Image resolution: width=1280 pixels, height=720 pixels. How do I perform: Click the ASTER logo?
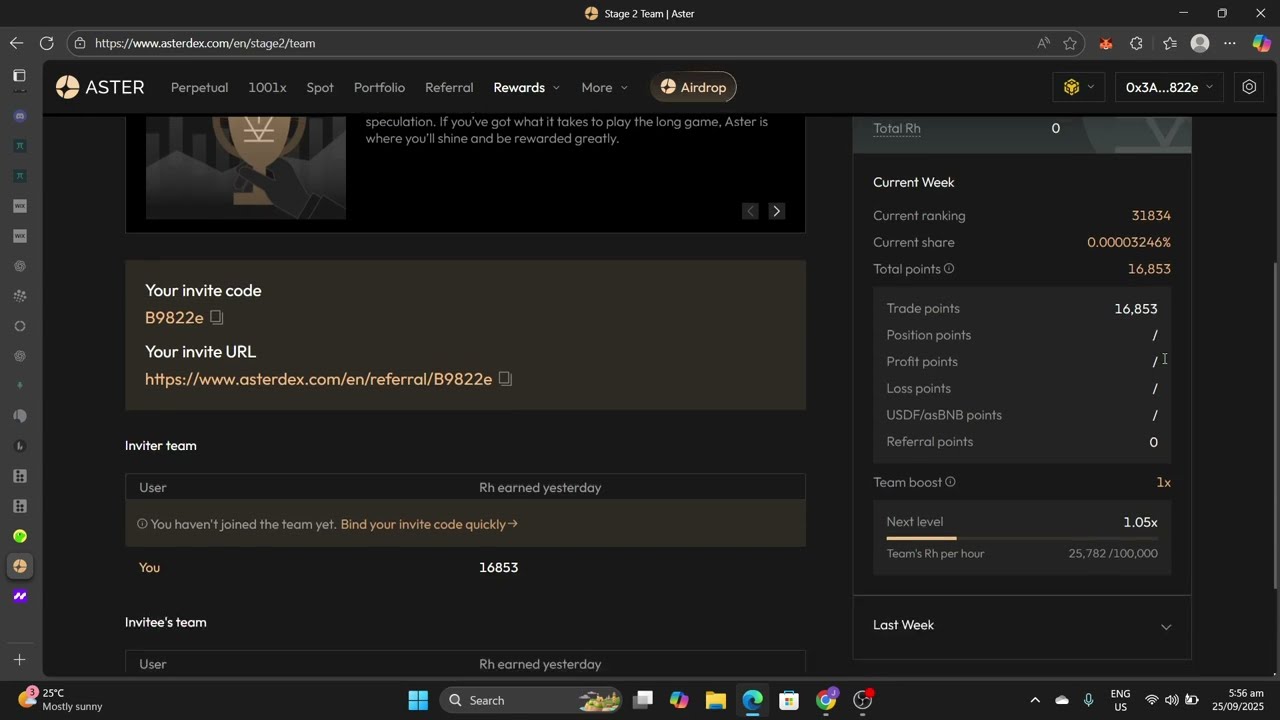[100, 87]
